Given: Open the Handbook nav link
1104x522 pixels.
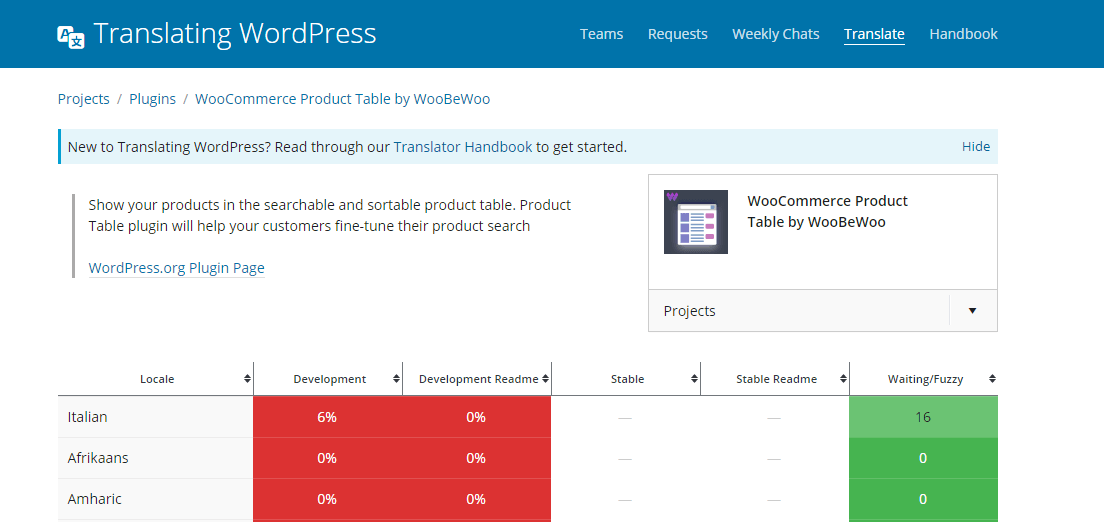Looking at the screenshot, I should click(x=963, y=34).
